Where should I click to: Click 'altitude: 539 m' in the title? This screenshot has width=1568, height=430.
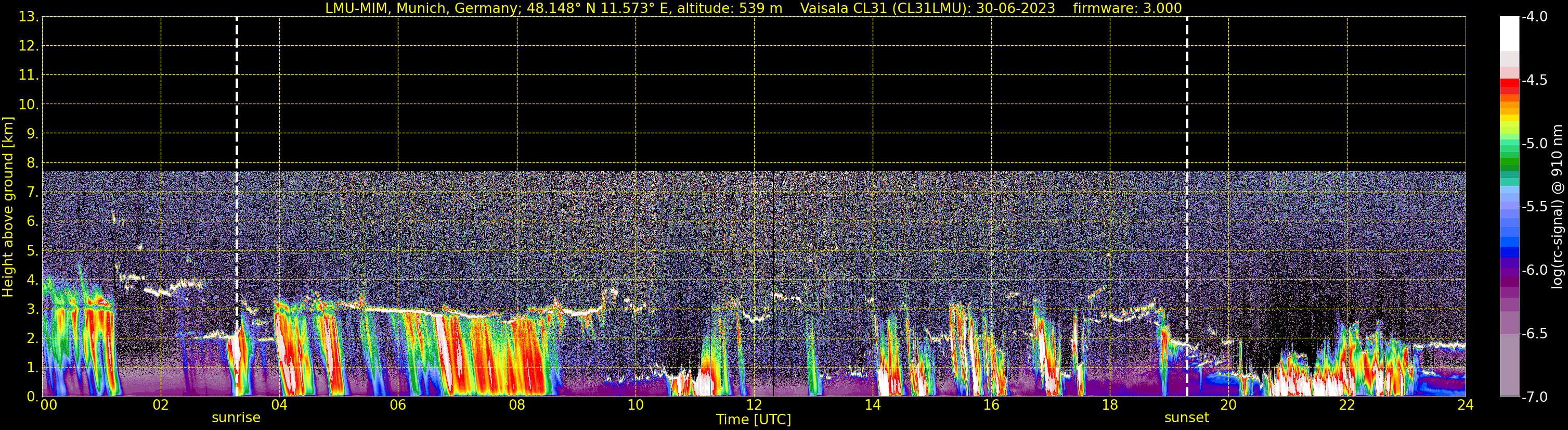click(x=730, y=8)
